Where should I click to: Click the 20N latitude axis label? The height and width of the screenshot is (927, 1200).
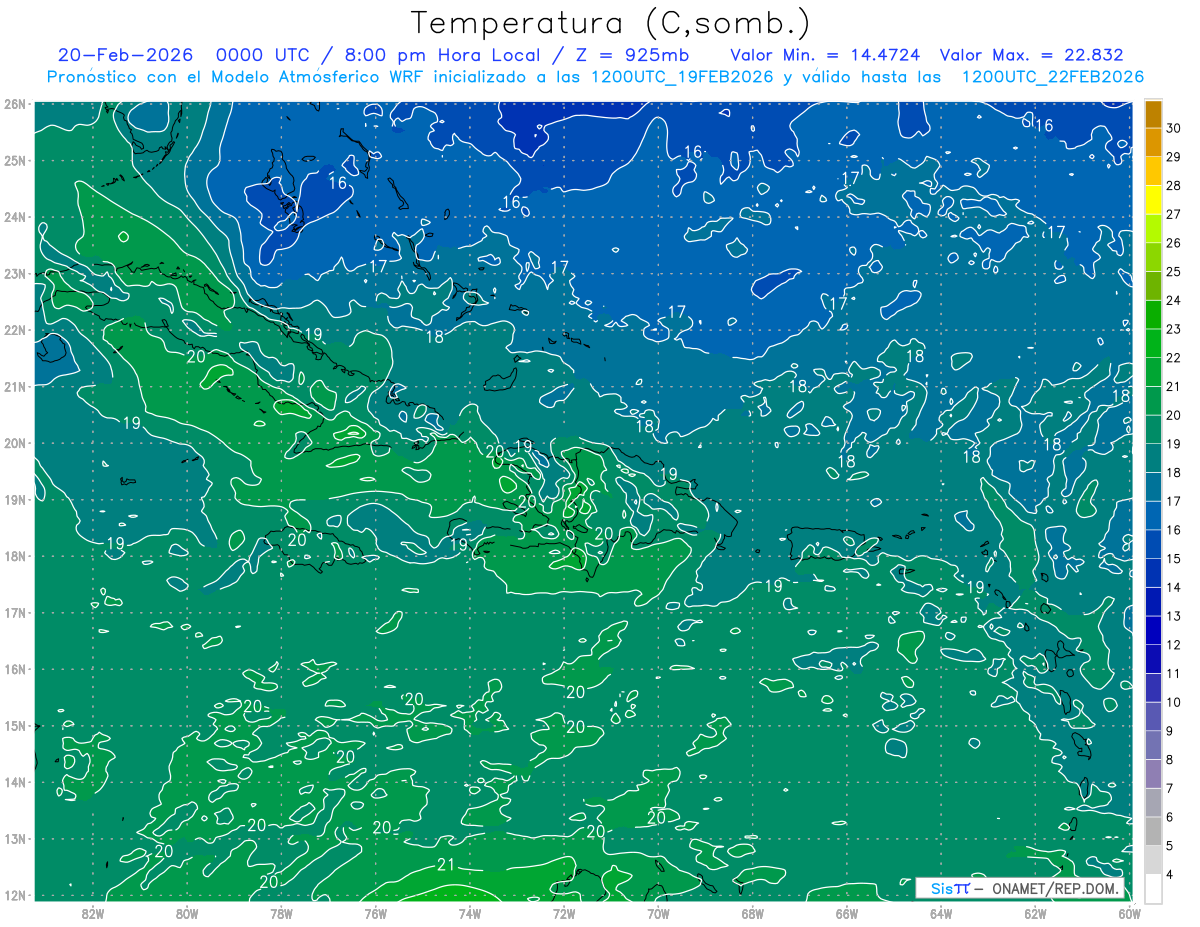(15, 443)
